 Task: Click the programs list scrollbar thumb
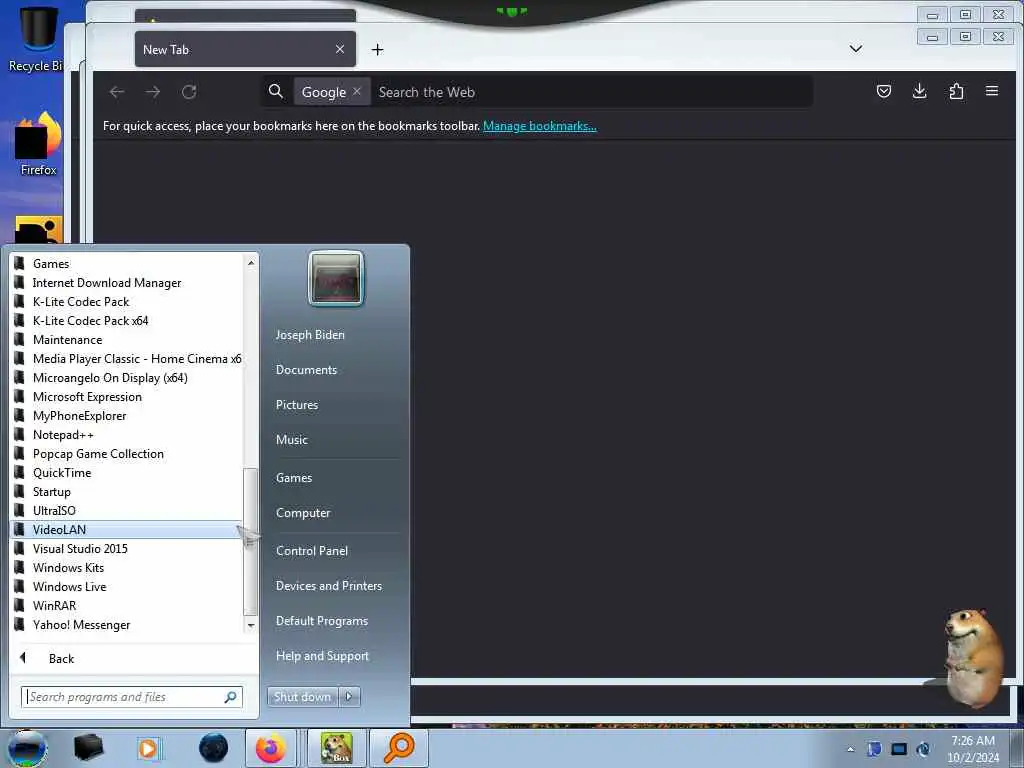[251, 542]
